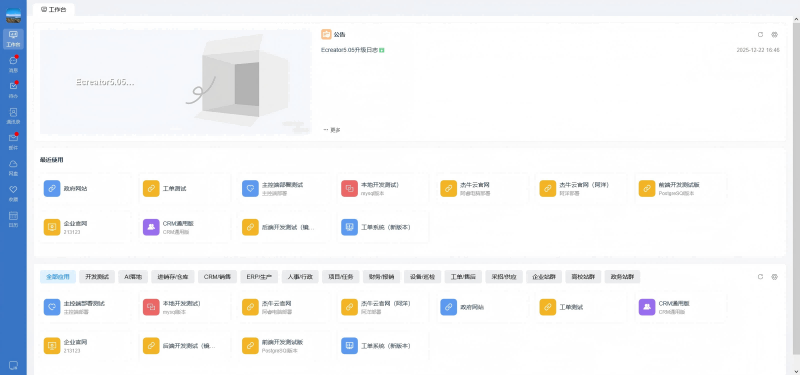Refresh the 公告 announcement panel
The width and height of the screenshot is (800, 375).
pyautogui.click(x=760, y=35)
